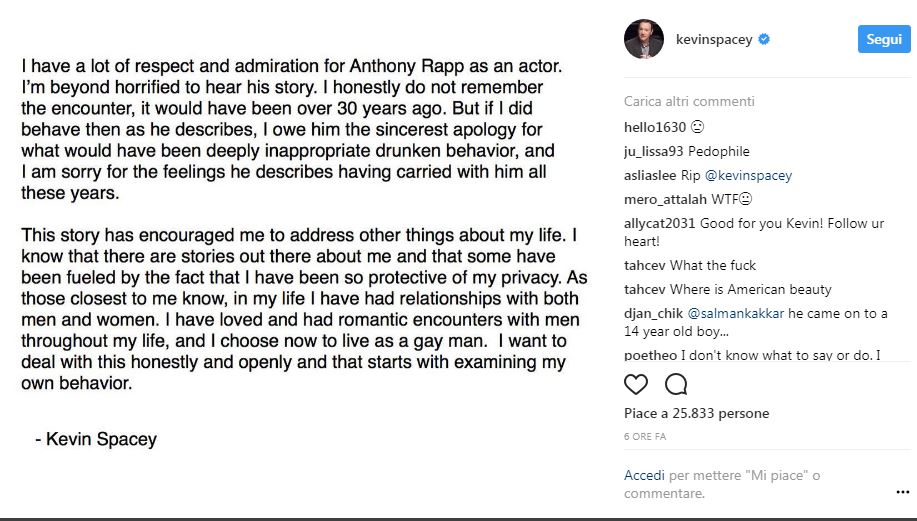Open the kevinspacey profile picture
Viewport: 917px width, 521px height.
[644, 39]
